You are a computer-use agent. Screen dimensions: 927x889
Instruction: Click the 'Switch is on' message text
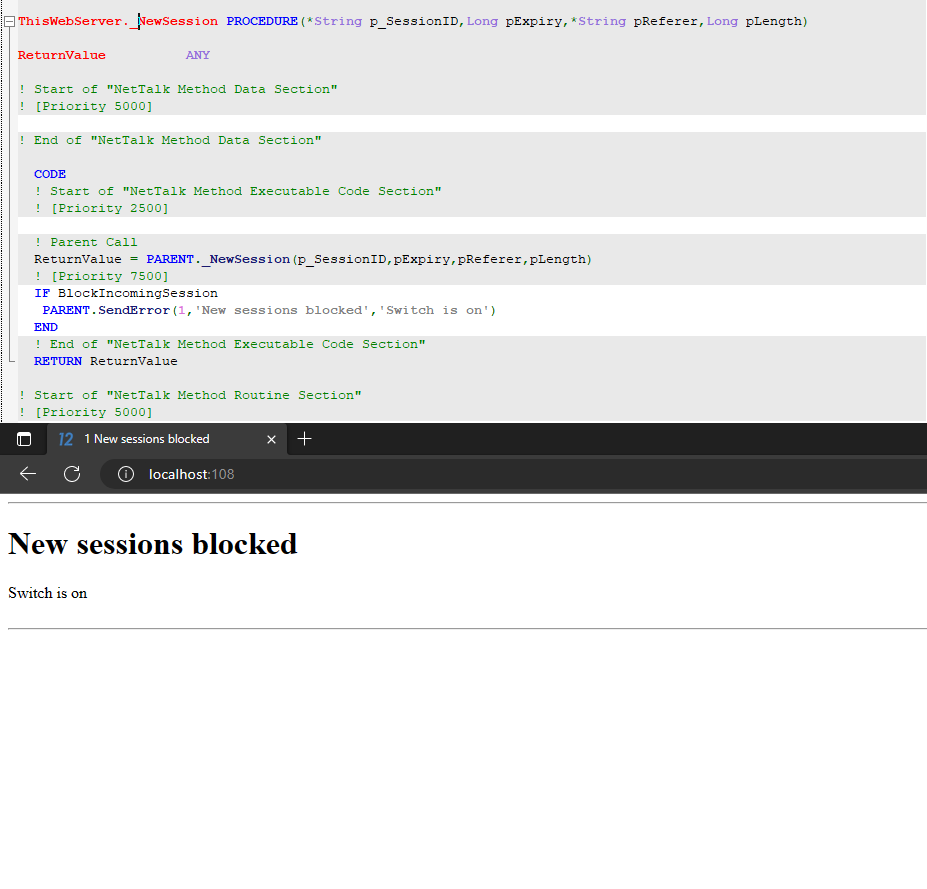point(48,593)
